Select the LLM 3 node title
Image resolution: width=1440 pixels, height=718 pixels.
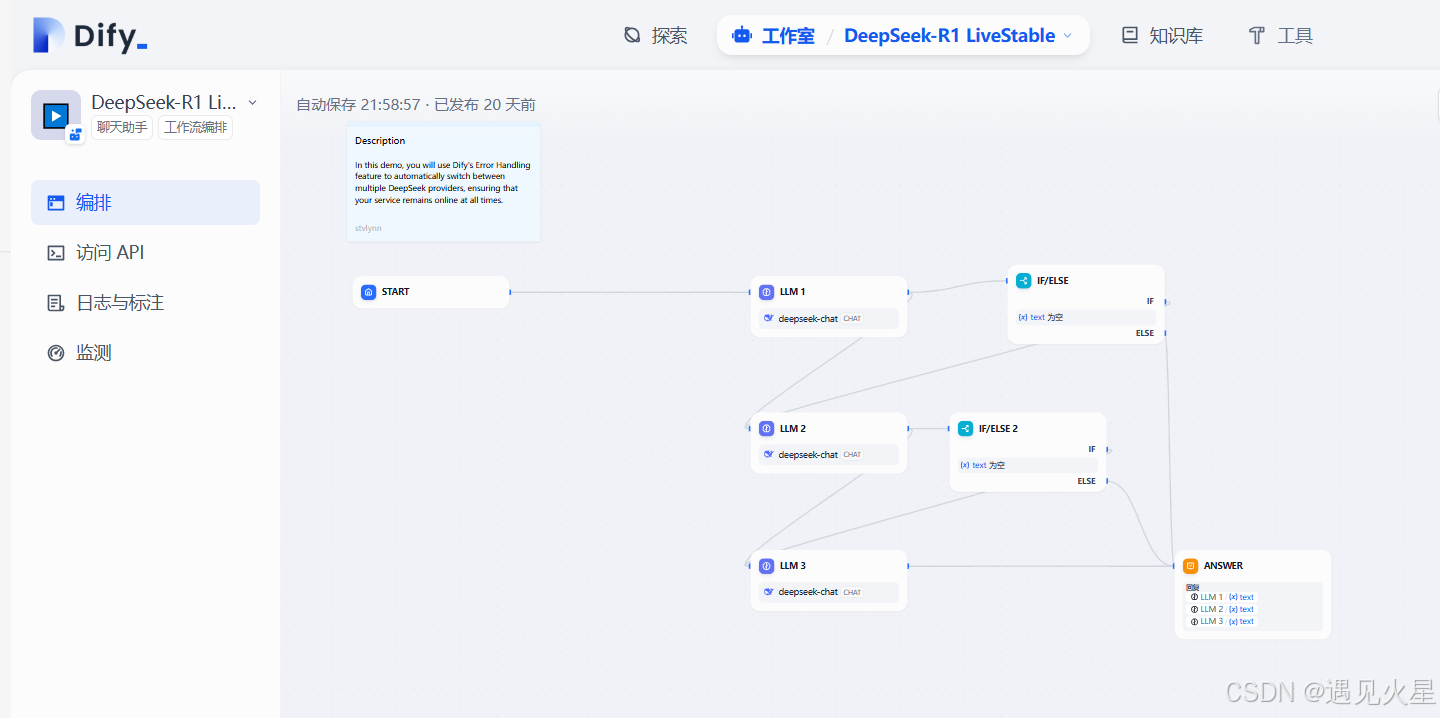click(x=793, y=566)
